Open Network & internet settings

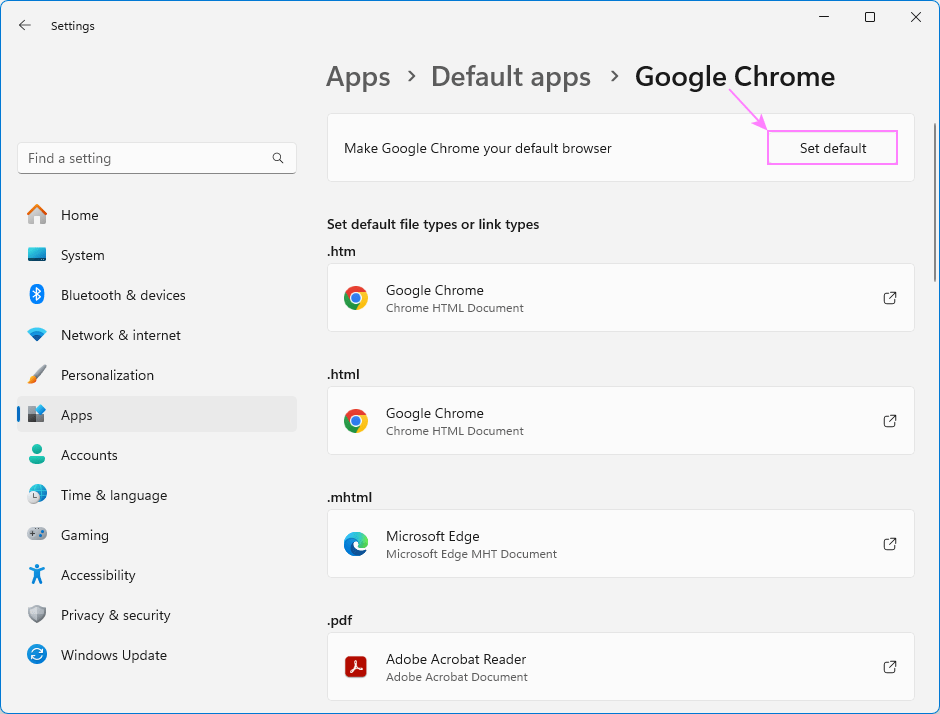pyautogui.click(x=156, y=335)
